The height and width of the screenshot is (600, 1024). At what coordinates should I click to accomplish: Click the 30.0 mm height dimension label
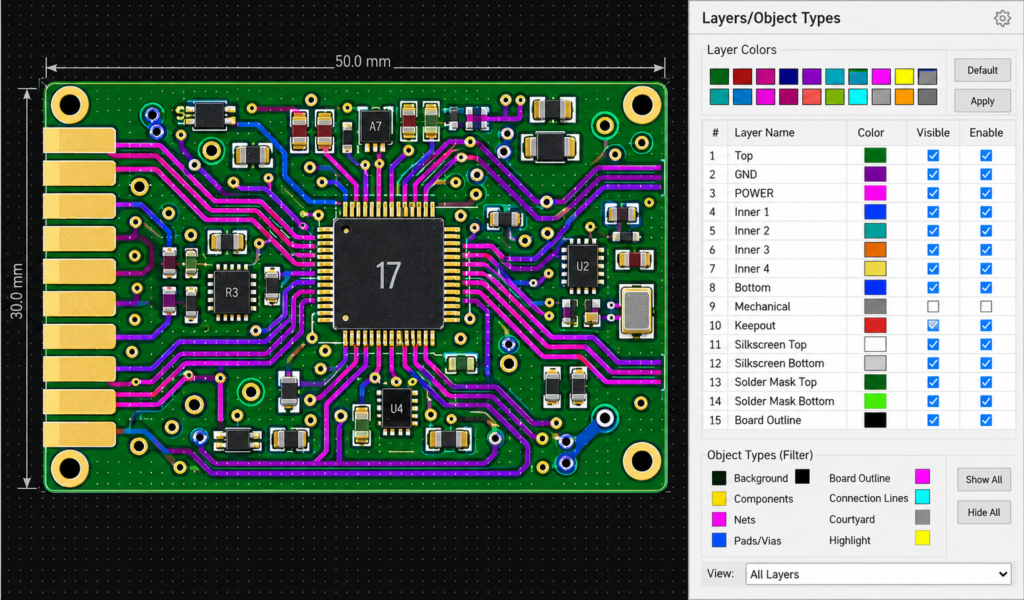tap(16, 291)
